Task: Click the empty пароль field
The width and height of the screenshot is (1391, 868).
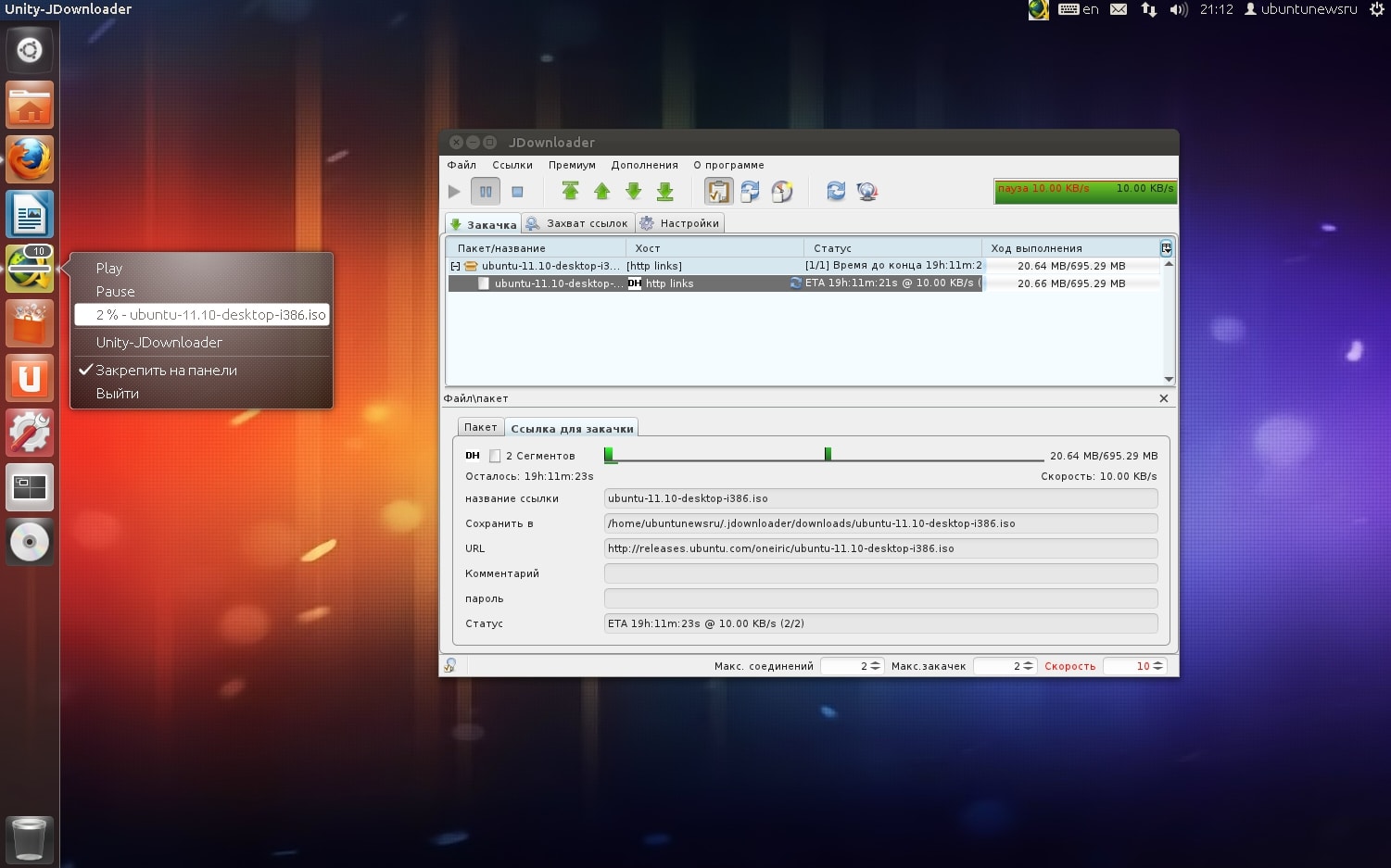Action: click(x=880, y=598)
